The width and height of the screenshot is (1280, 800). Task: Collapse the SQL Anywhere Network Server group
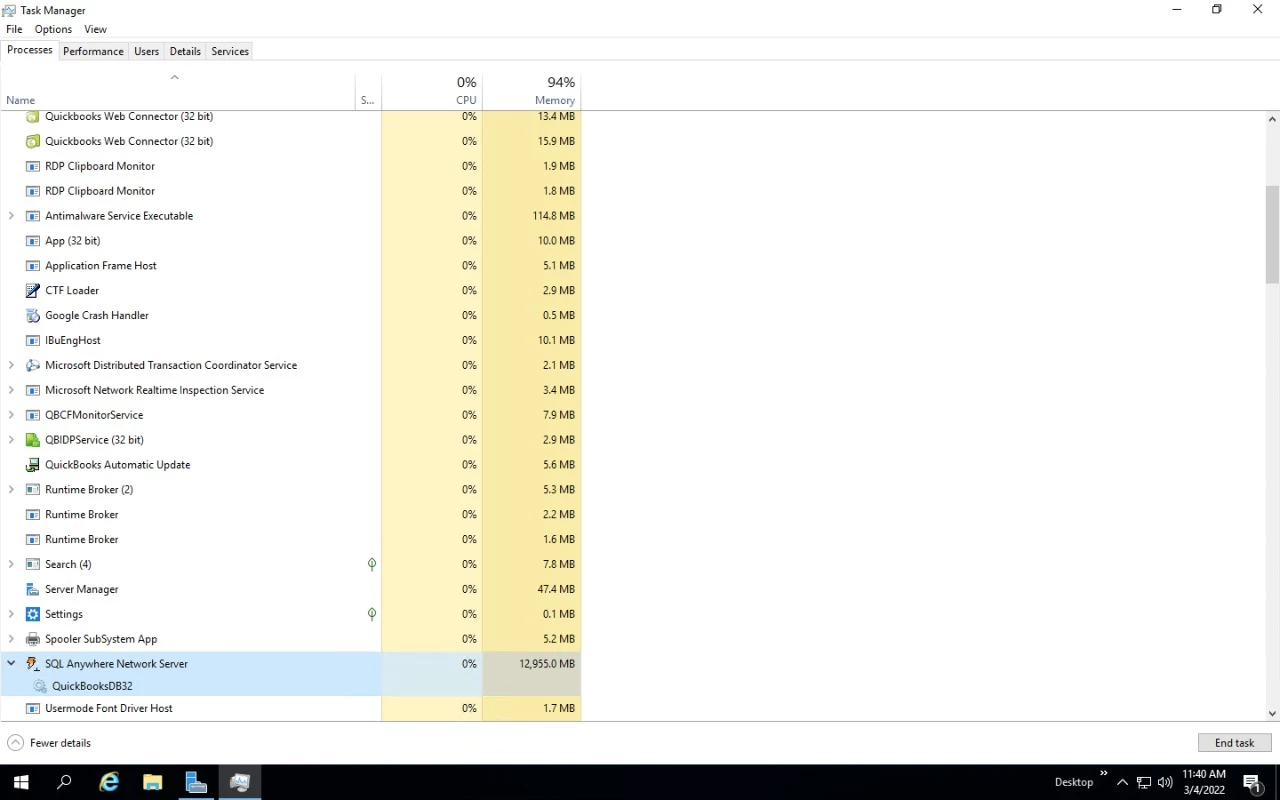[x=11, y=664]
